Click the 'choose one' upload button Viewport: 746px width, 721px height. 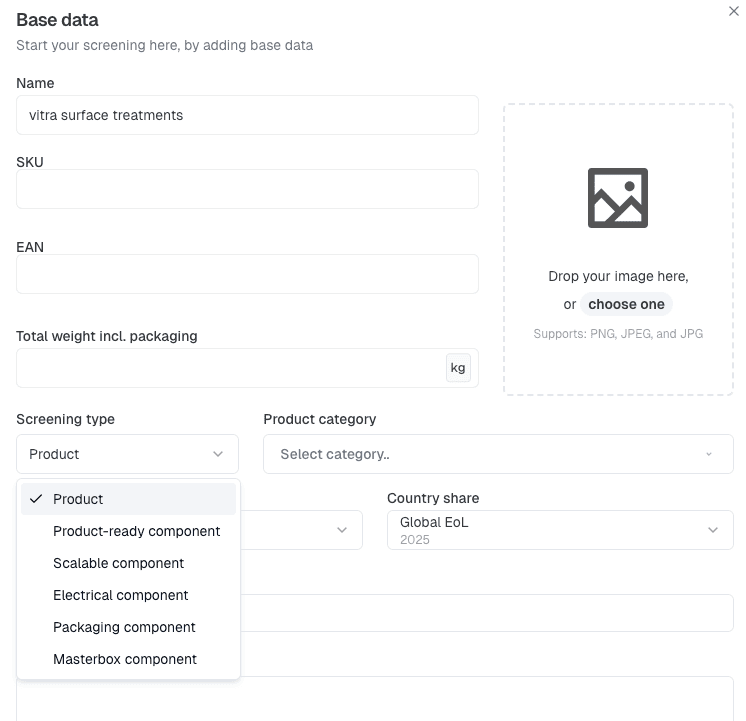point(626,304)
